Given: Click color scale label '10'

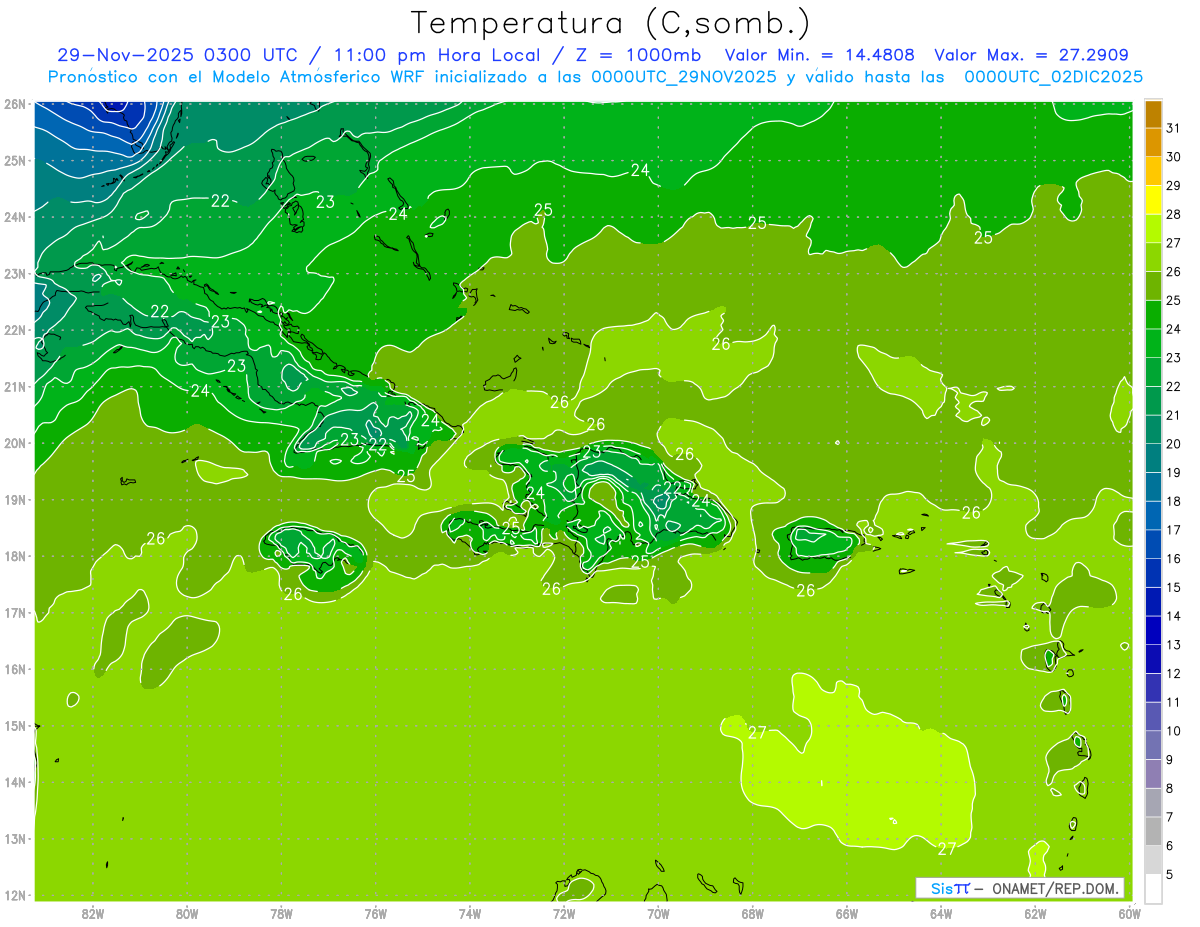Looking at the screenshot, I should coord(1173,731).
